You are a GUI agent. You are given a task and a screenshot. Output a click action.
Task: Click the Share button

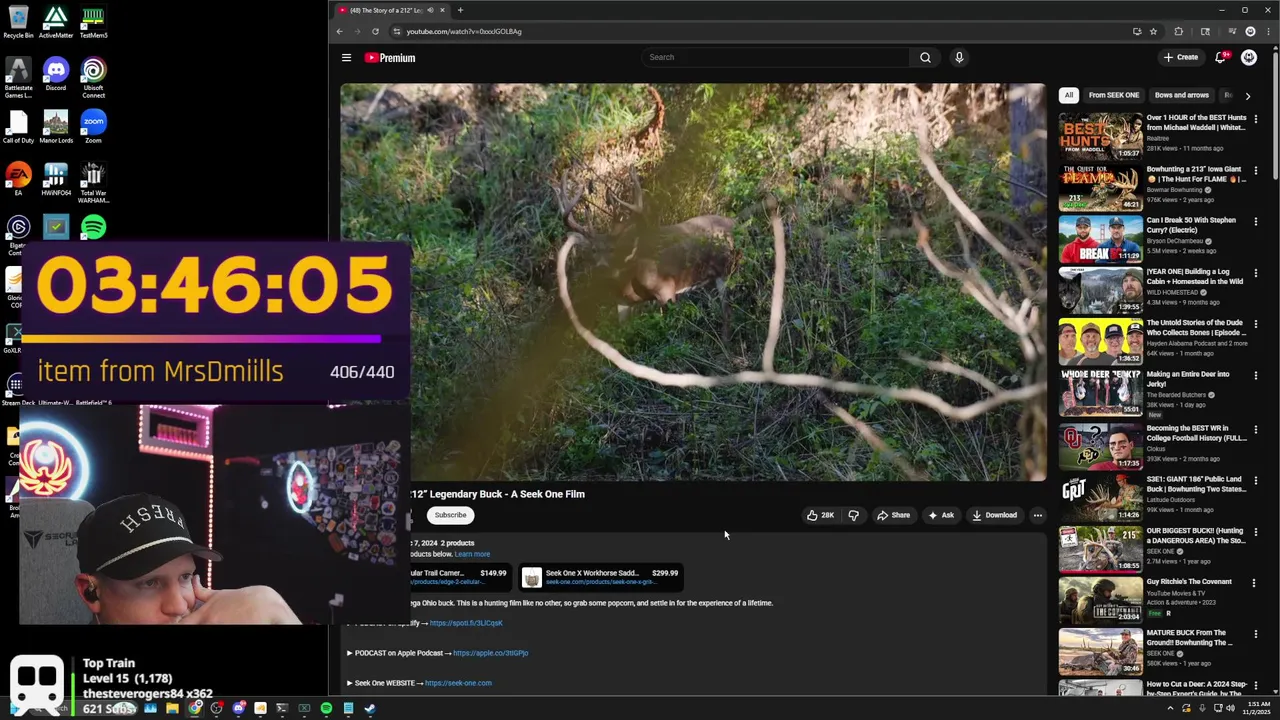tap(893, 515)
